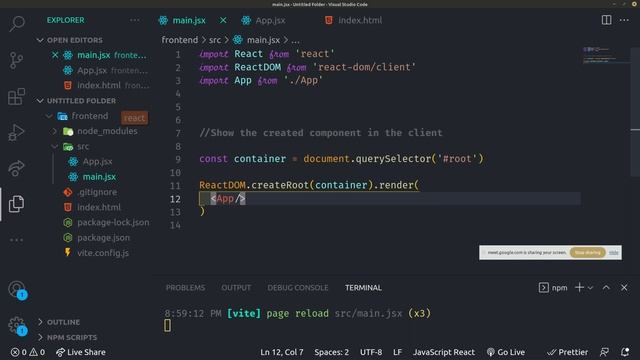This screenshot has height=360, width=640.
Task: Close the terminal panel
Action: click(x=624, y=287)
